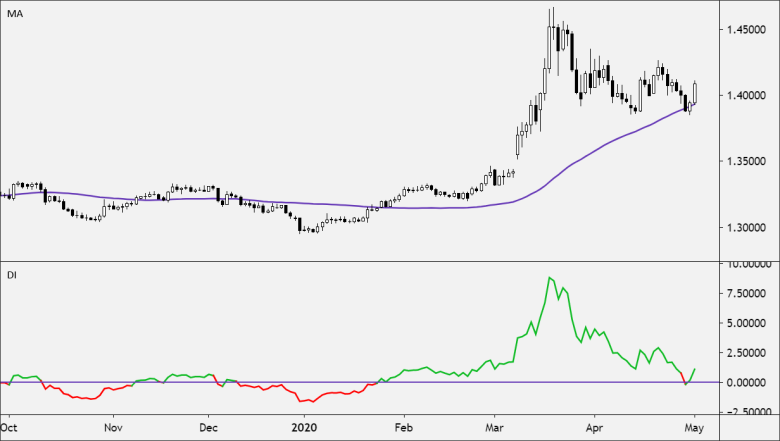The width and height of the screenshot is (780, 441).
Task: Click the 0.00000 indicator scale label
Action: 746,383
